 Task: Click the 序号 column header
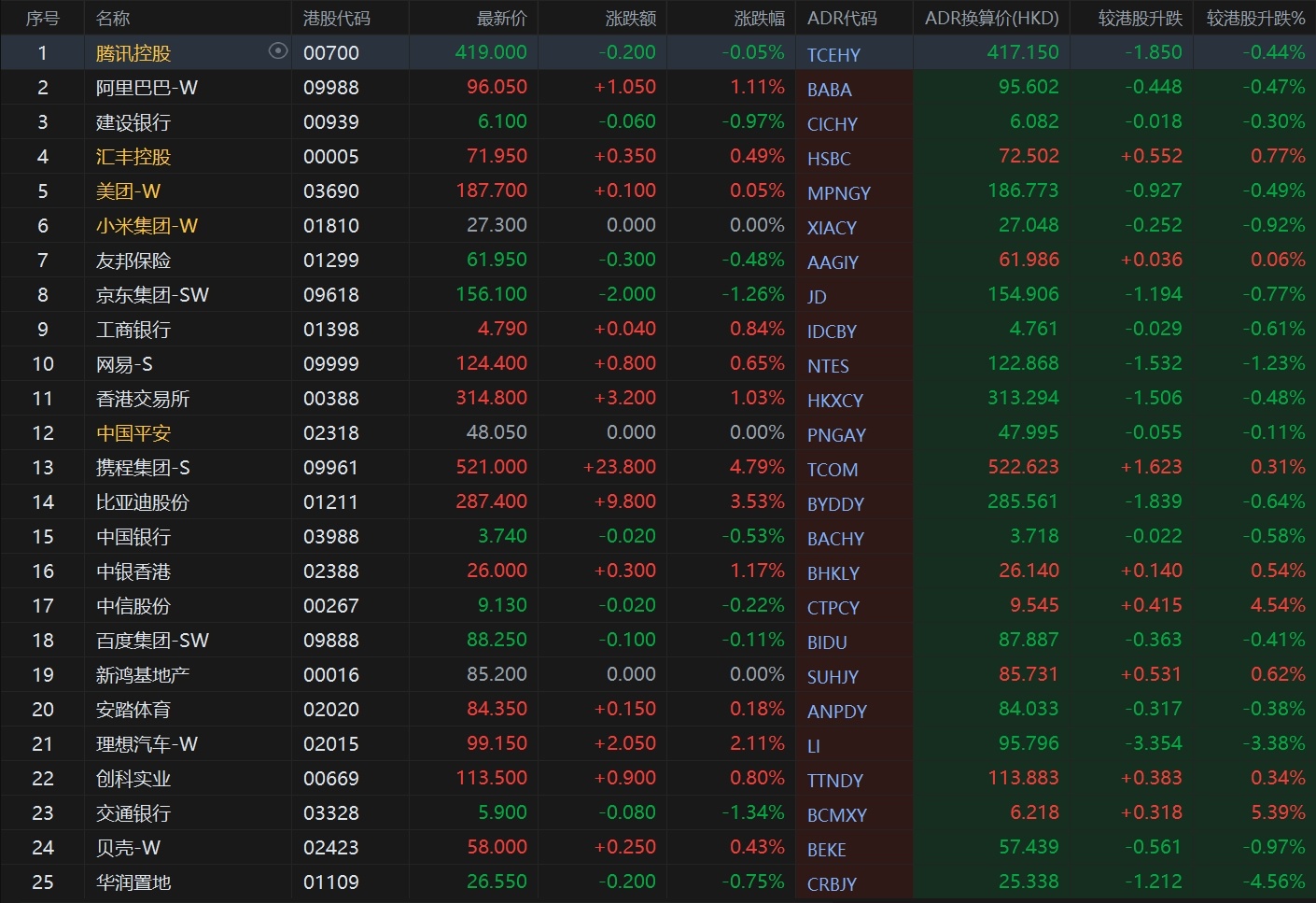coord(42,18)
